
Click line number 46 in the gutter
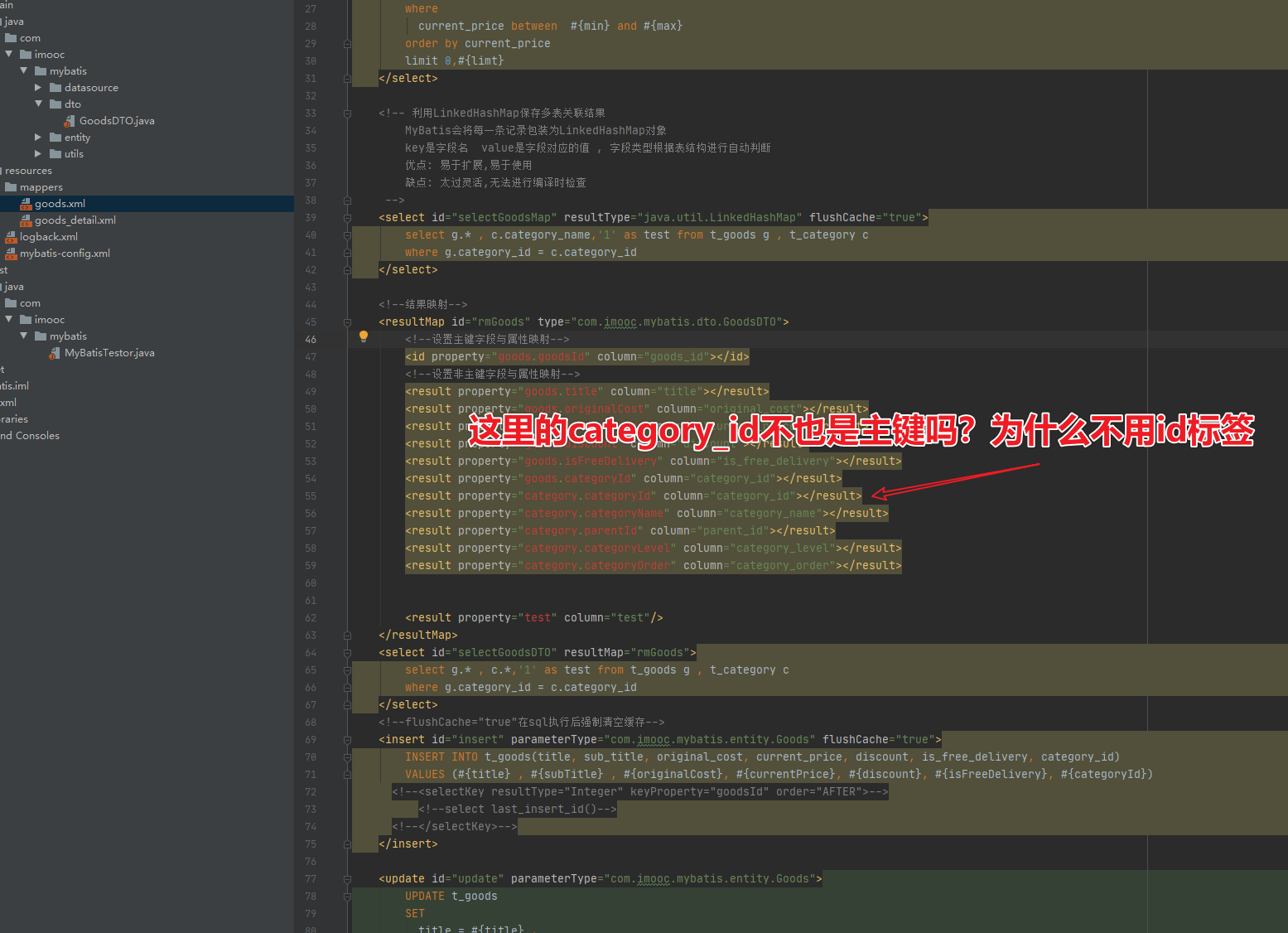311,340
